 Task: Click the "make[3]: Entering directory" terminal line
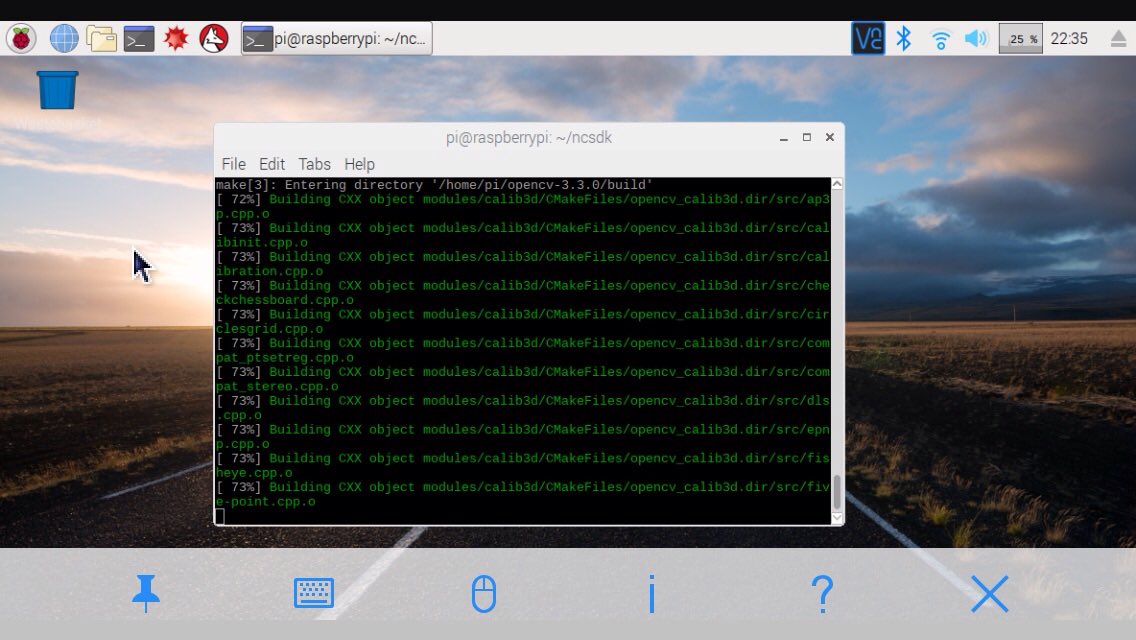coord(434,185)
